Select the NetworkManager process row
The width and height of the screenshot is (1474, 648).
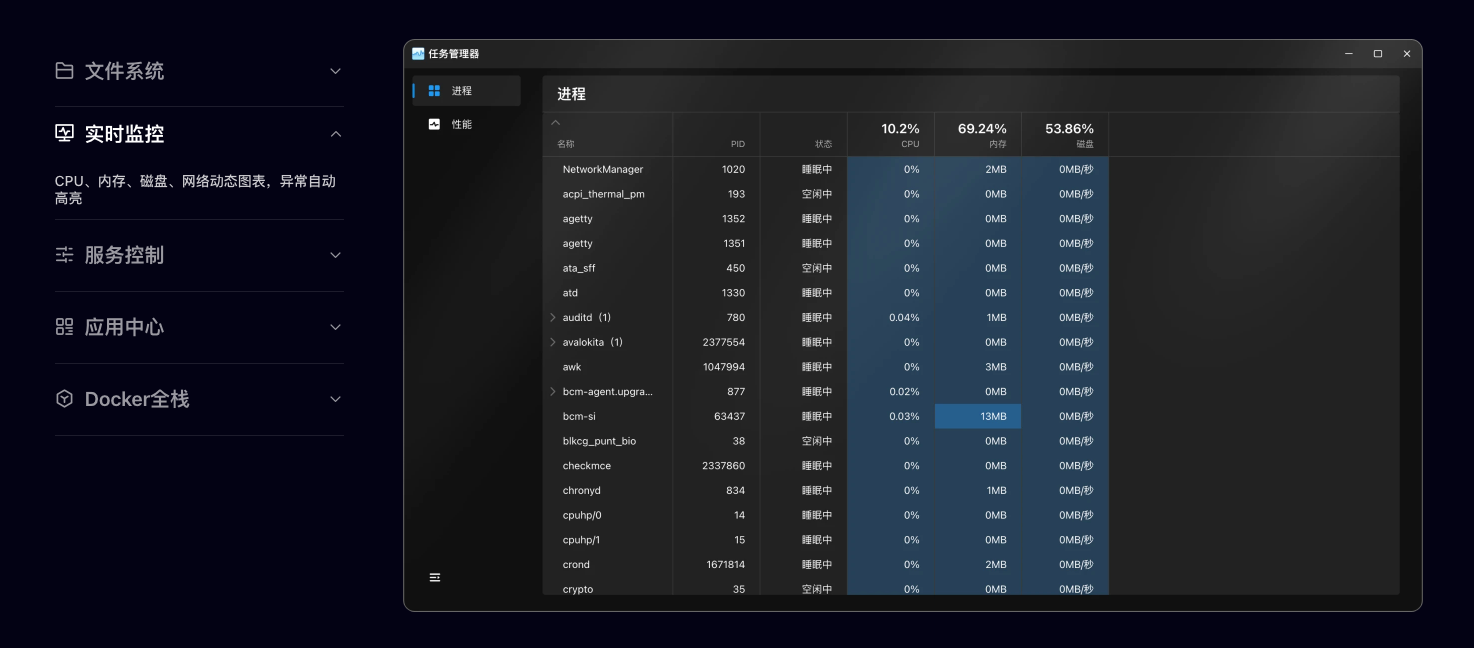pos(603,170)
